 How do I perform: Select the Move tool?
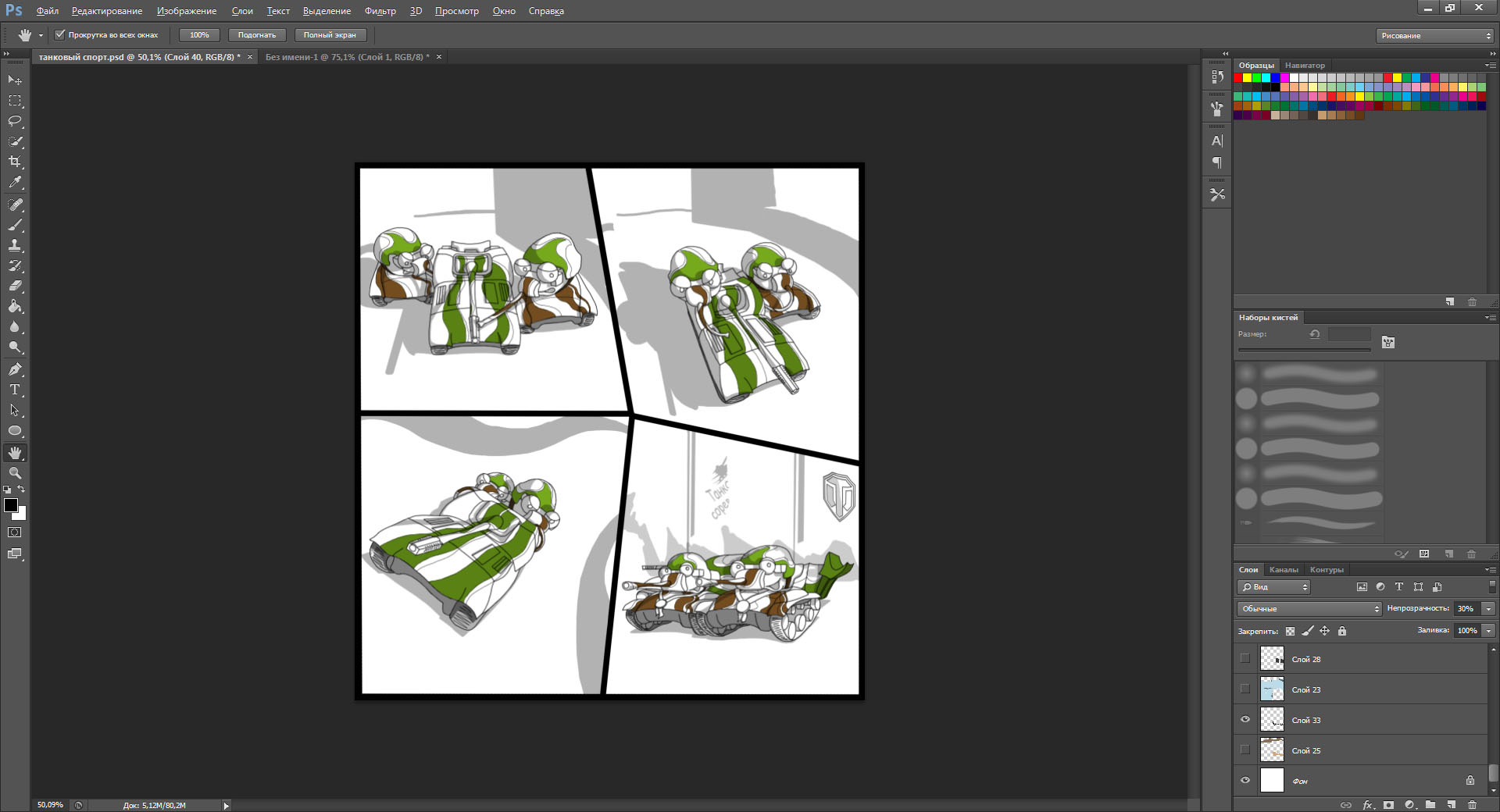(x=15, y=80)
